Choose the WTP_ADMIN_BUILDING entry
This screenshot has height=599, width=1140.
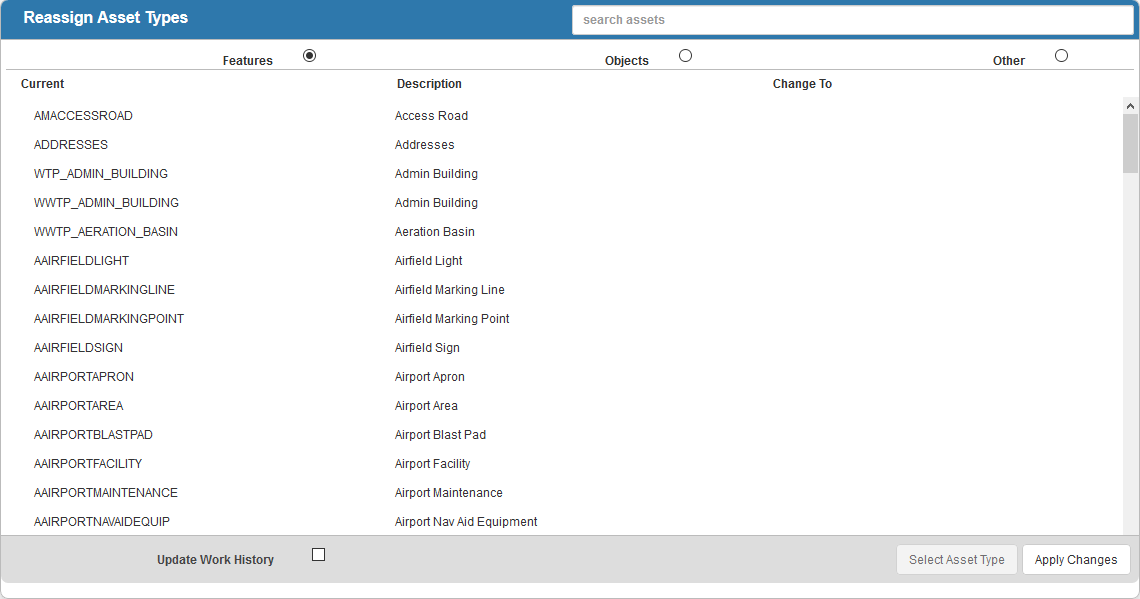coord(101,174)
